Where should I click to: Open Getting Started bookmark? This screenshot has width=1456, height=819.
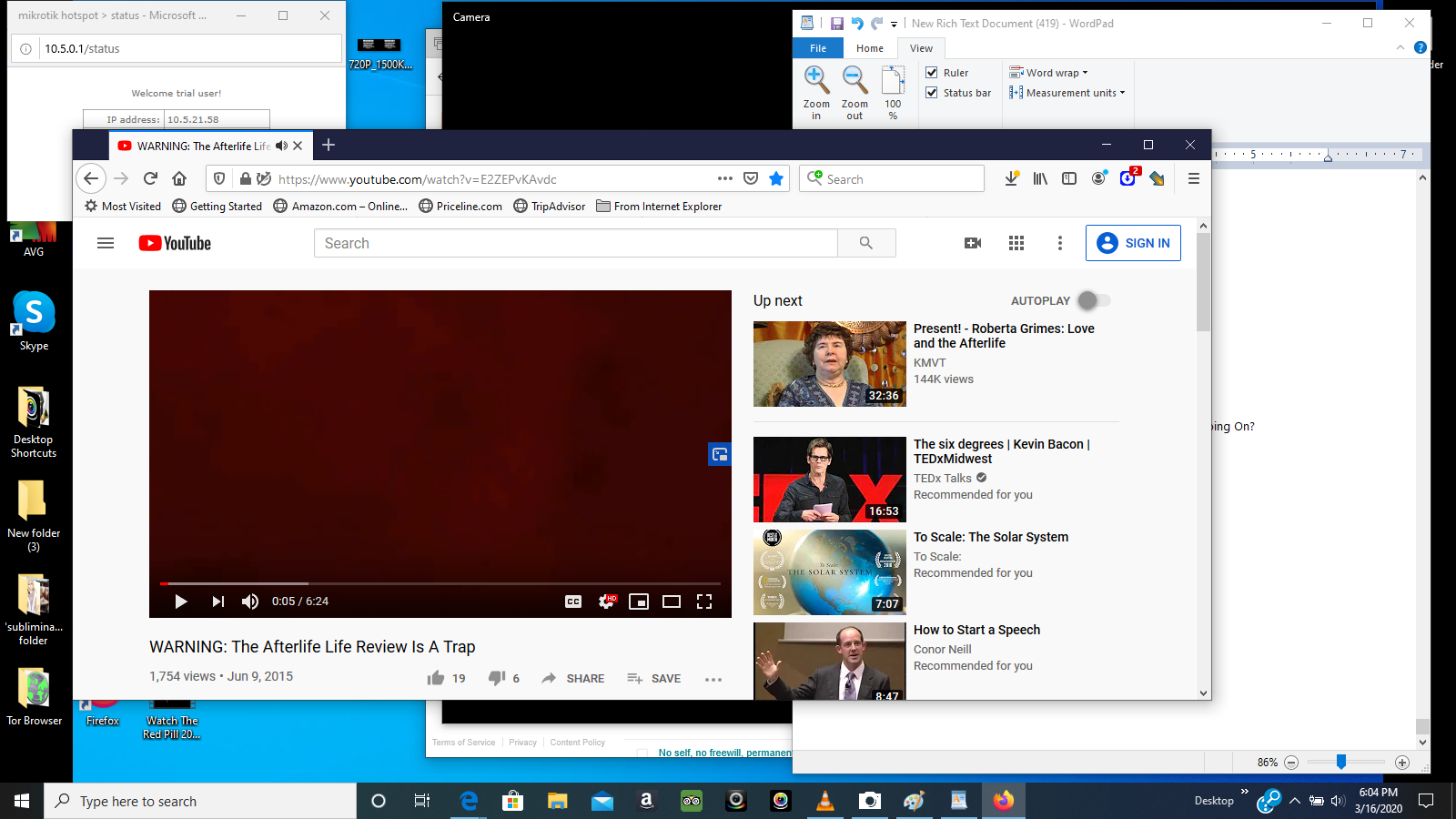click(217, 207)
